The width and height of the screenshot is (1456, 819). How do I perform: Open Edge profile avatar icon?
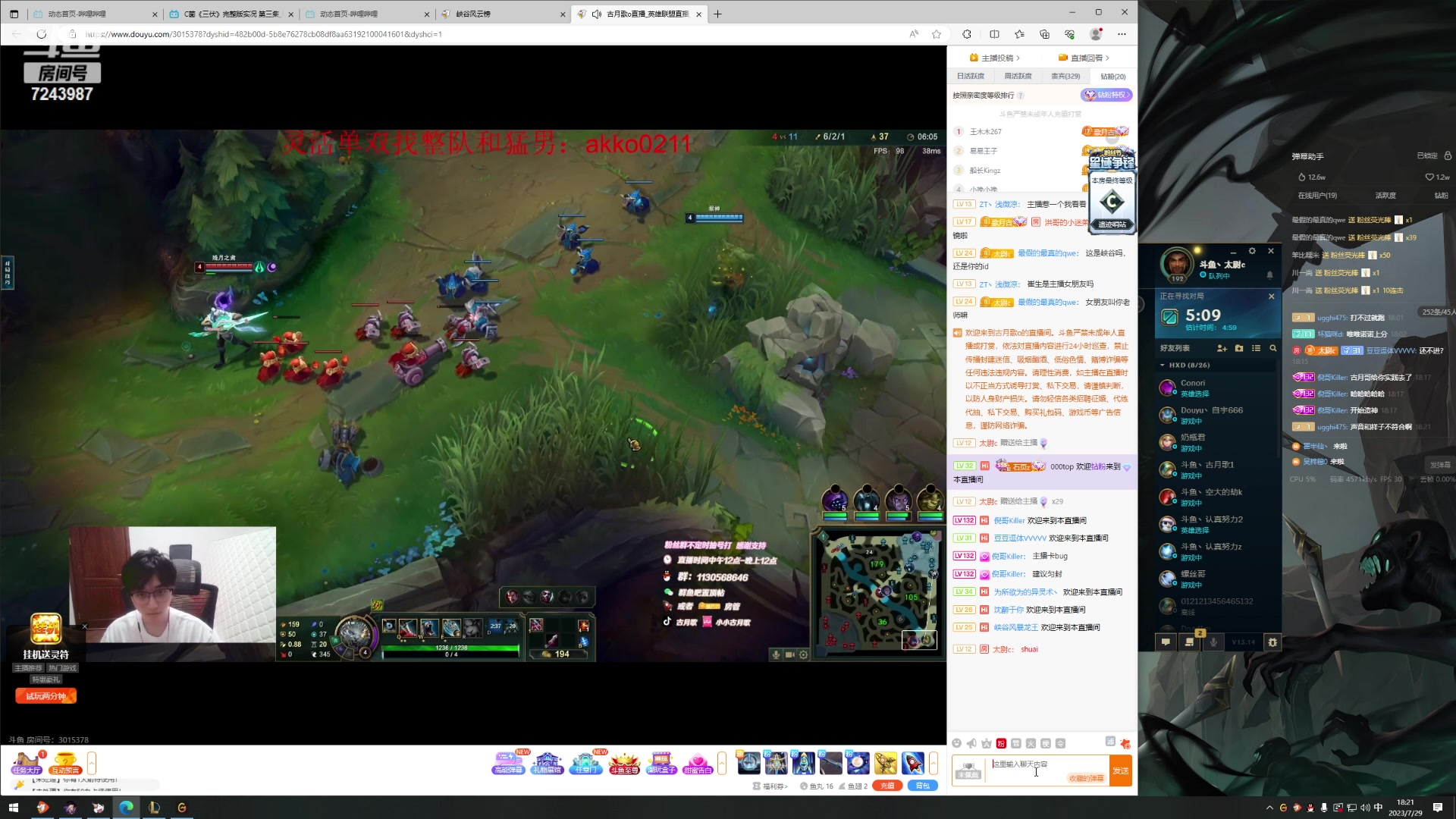coord(1096,34)
